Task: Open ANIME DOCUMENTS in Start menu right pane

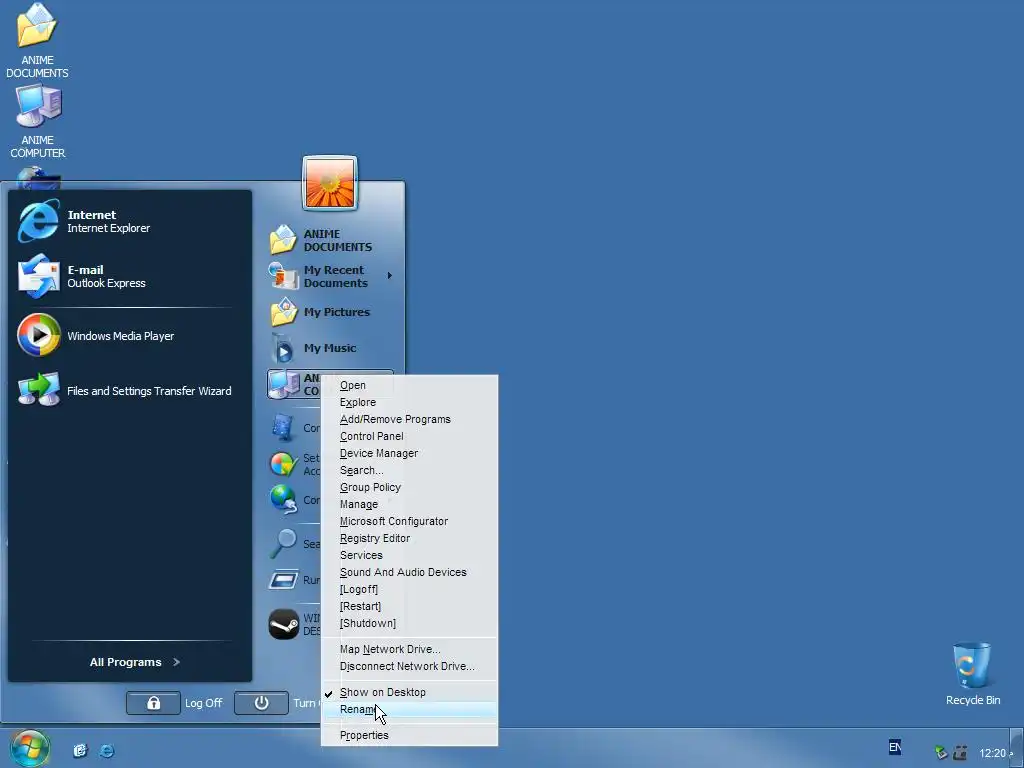Action: point(330,240)
